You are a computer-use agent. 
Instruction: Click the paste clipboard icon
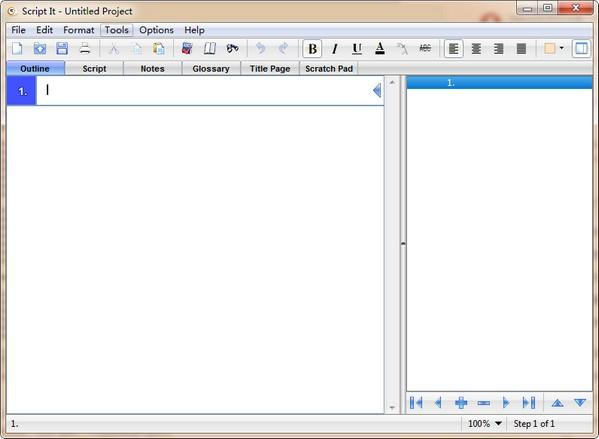[159, 49]
